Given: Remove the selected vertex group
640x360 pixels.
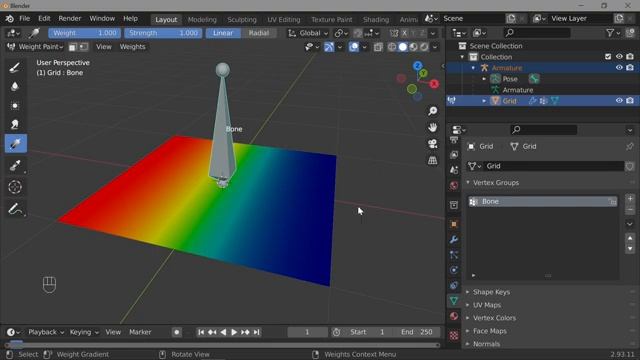Looking at the screenshot, I should 630,210.
